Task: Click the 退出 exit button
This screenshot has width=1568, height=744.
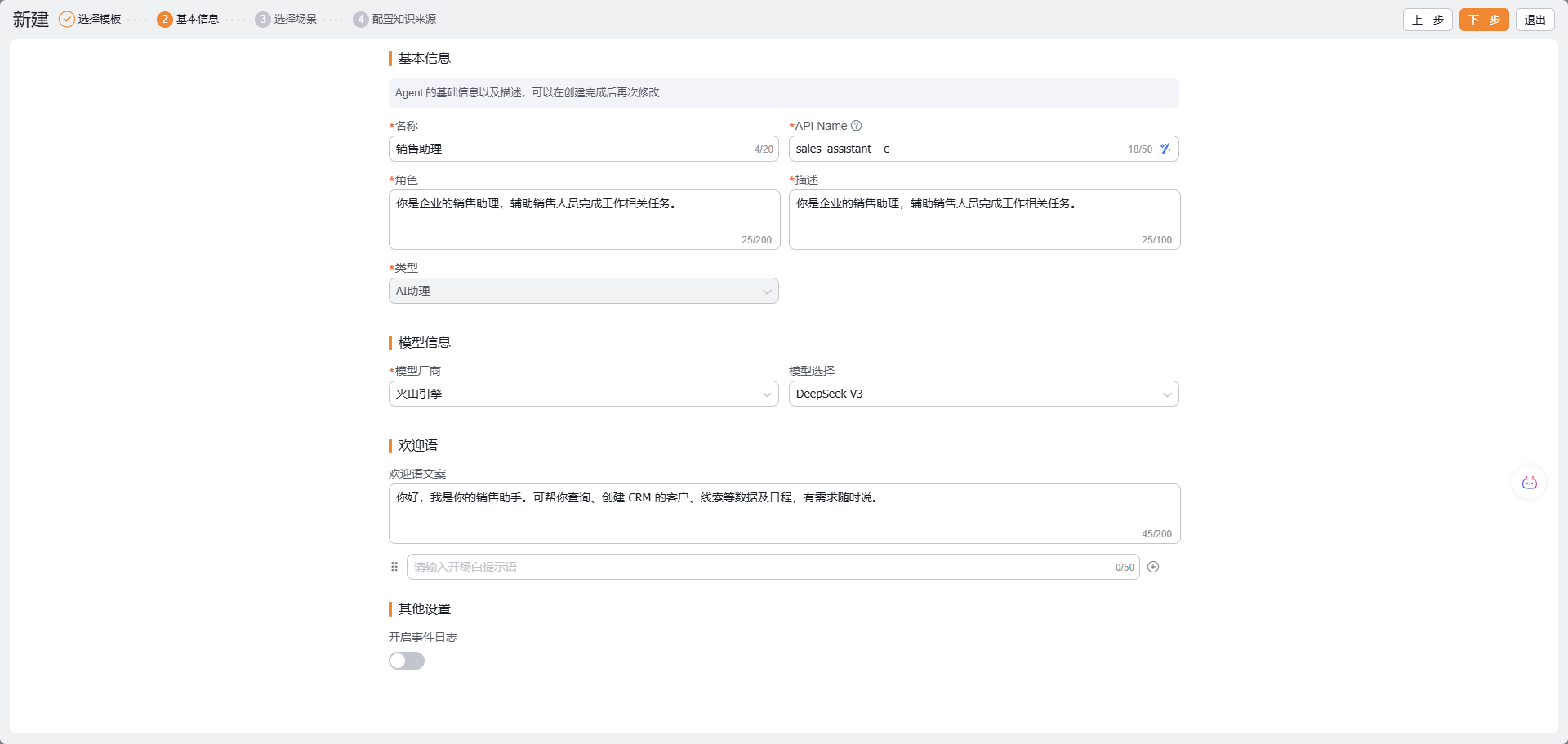Action: (x=1535, y=20)
